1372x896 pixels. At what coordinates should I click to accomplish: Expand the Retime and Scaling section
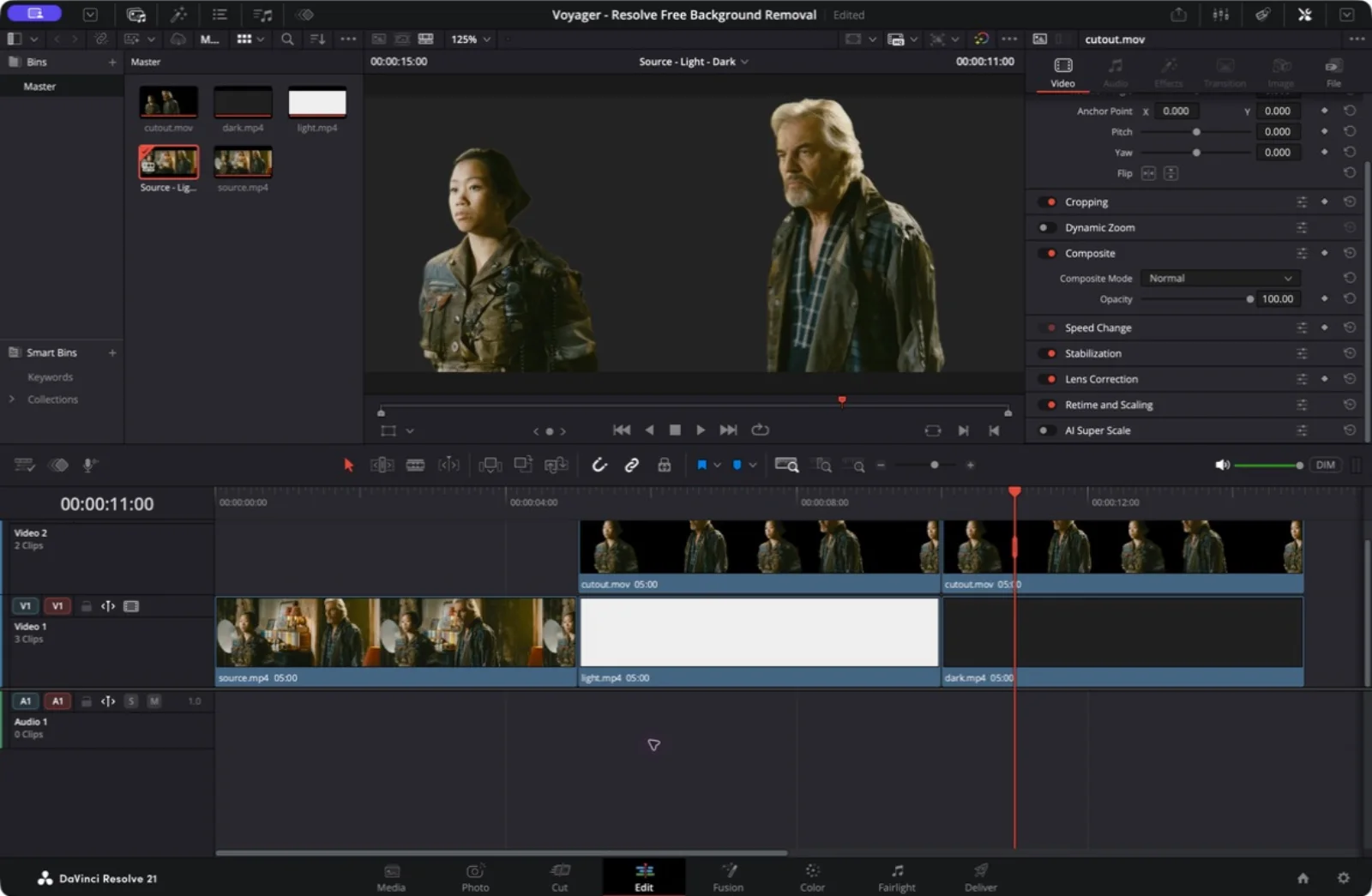[x=1109, y=405]
